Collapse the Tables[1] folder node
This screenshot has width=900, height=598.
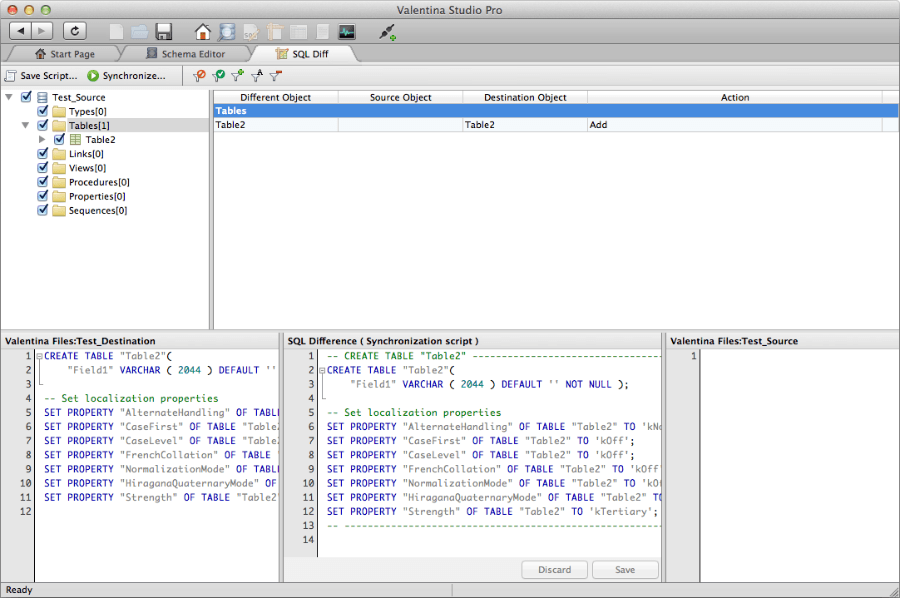[x=26, y=126]
